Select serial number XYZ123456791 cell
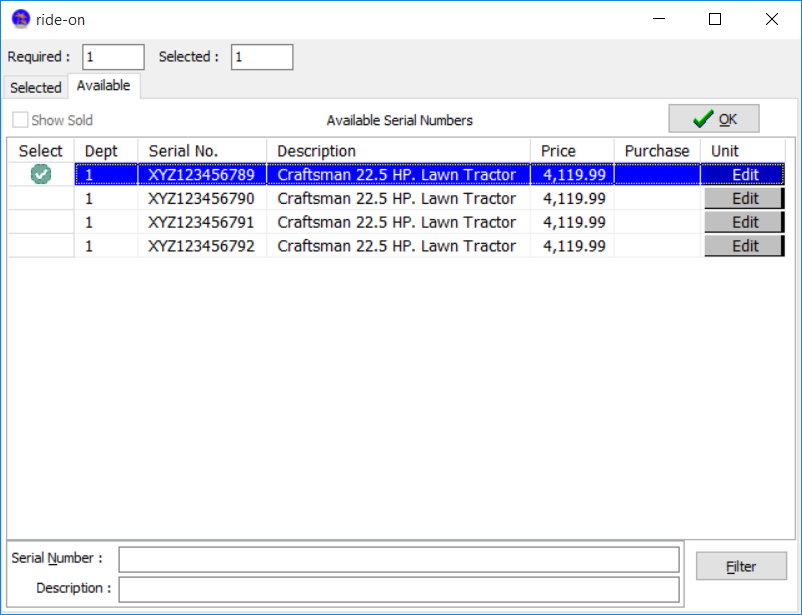The image size is (802, 615). coord(202,222)
